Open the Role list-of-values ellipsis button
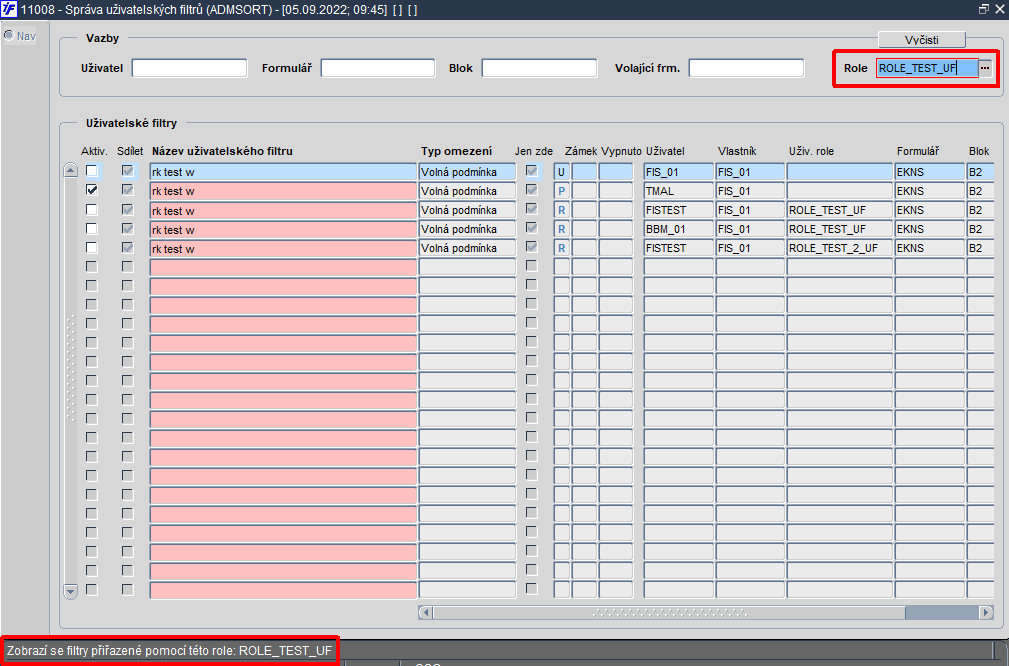This screenshot has width=1009, height=666. click(x=985, y=68)
